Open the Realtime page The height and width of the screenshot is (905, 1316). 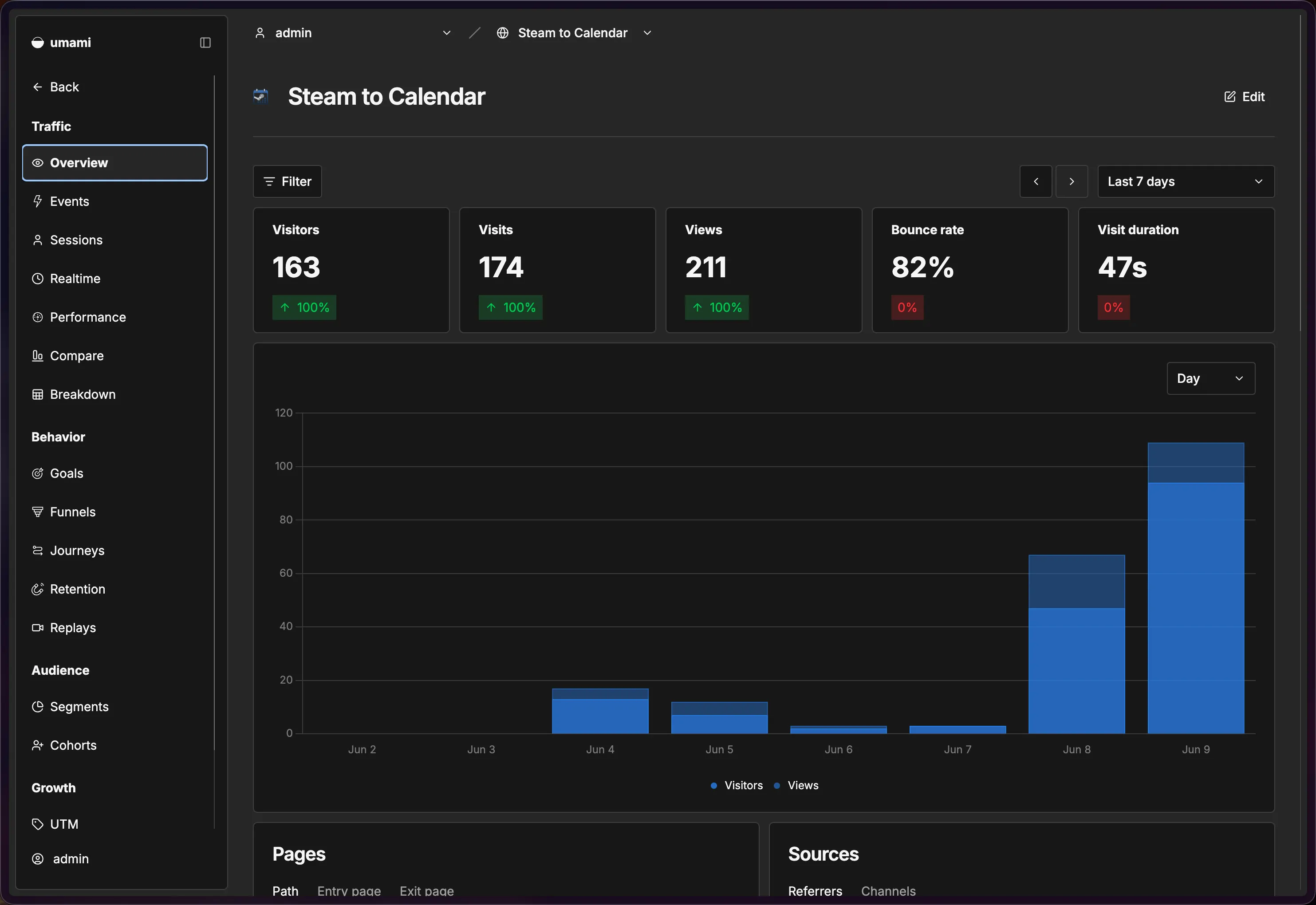[115, 279]
